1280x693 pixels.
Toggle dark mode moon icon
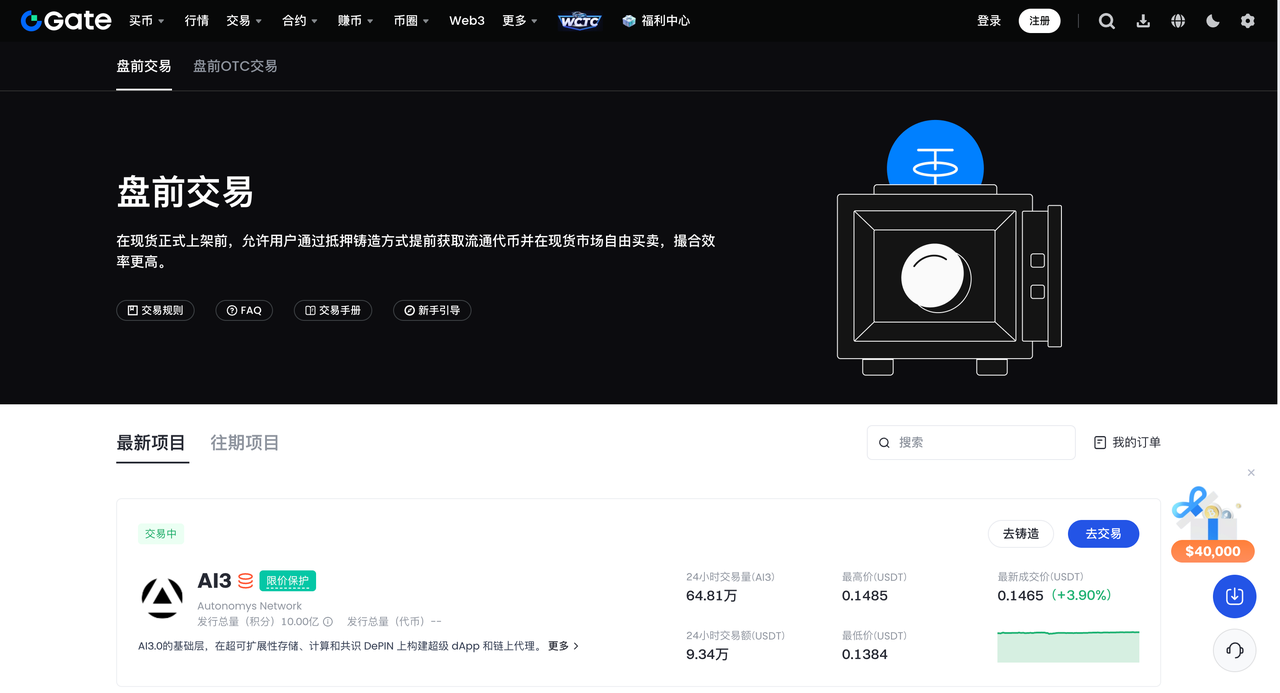coord(1213,21)
